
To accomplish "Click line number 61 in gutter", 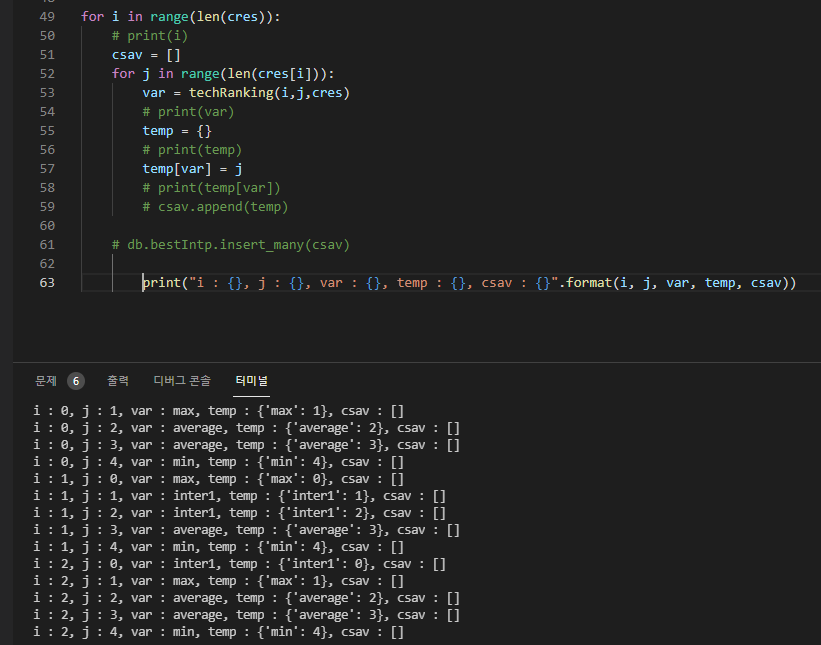I will click(47, 244).
